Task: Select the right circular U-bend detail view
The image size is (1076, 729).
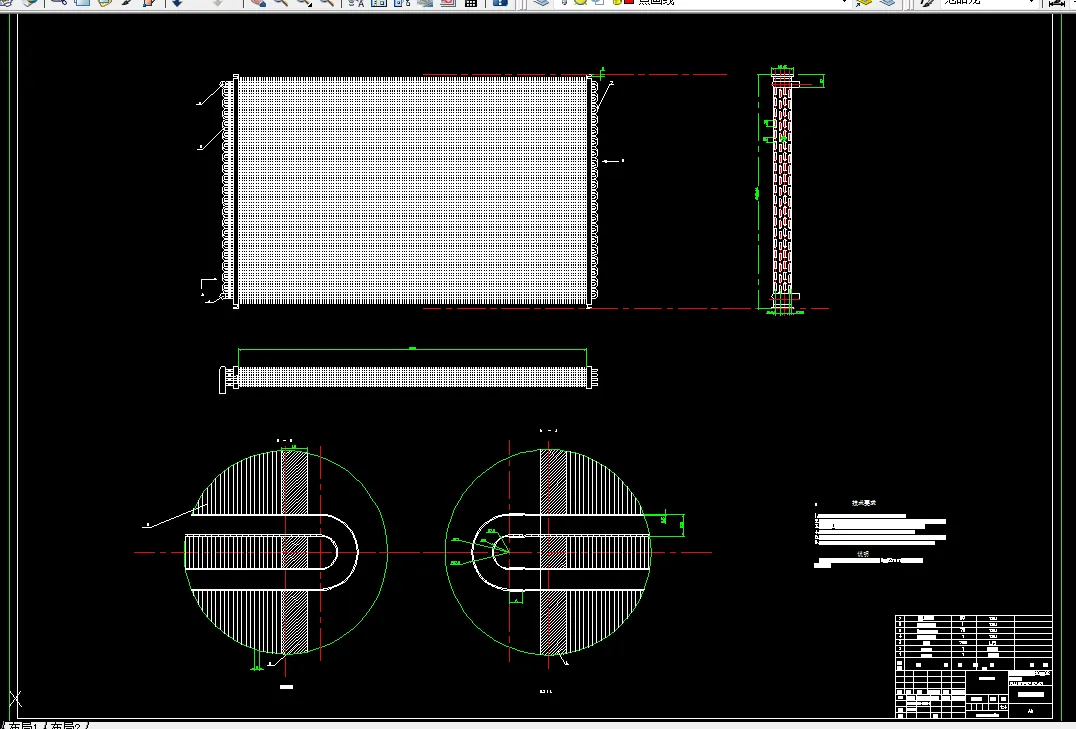Action: (548, 552)
